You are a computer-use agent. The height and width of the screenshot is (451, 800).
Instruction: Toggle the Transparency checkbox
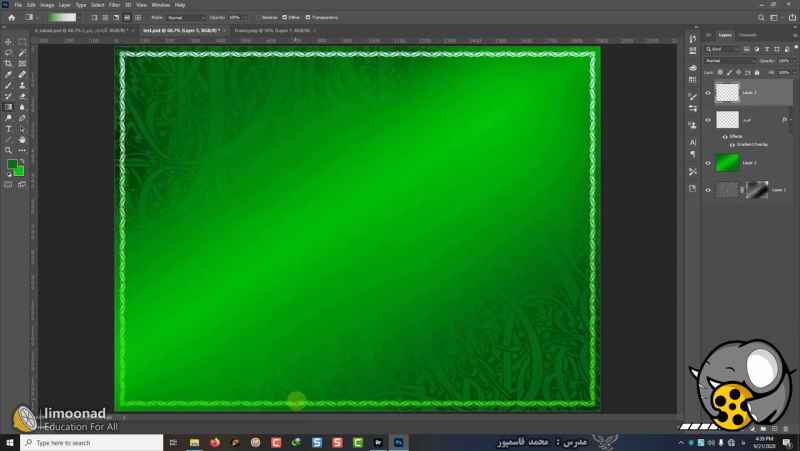click(x=308, y=17)
